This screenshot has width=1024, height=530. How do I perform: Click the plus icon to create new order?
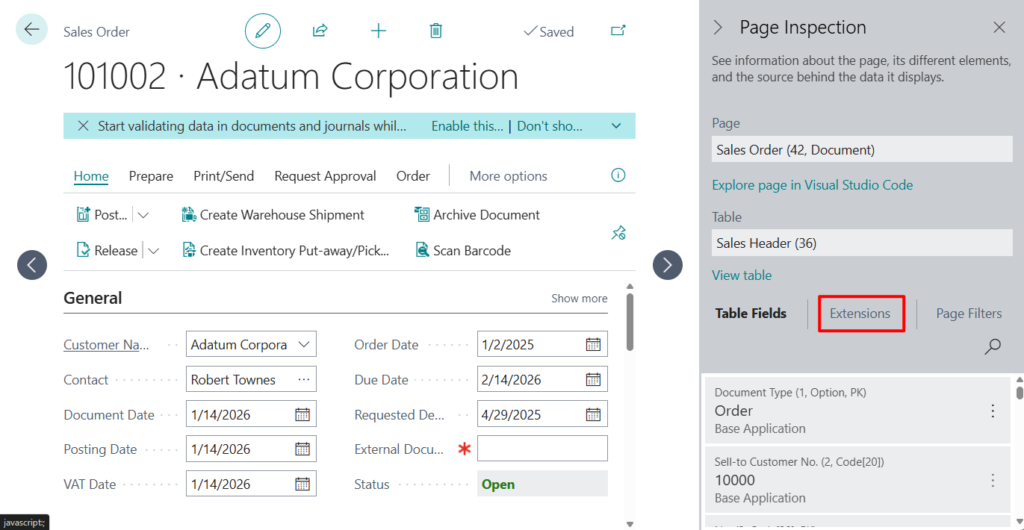(378, 31)
